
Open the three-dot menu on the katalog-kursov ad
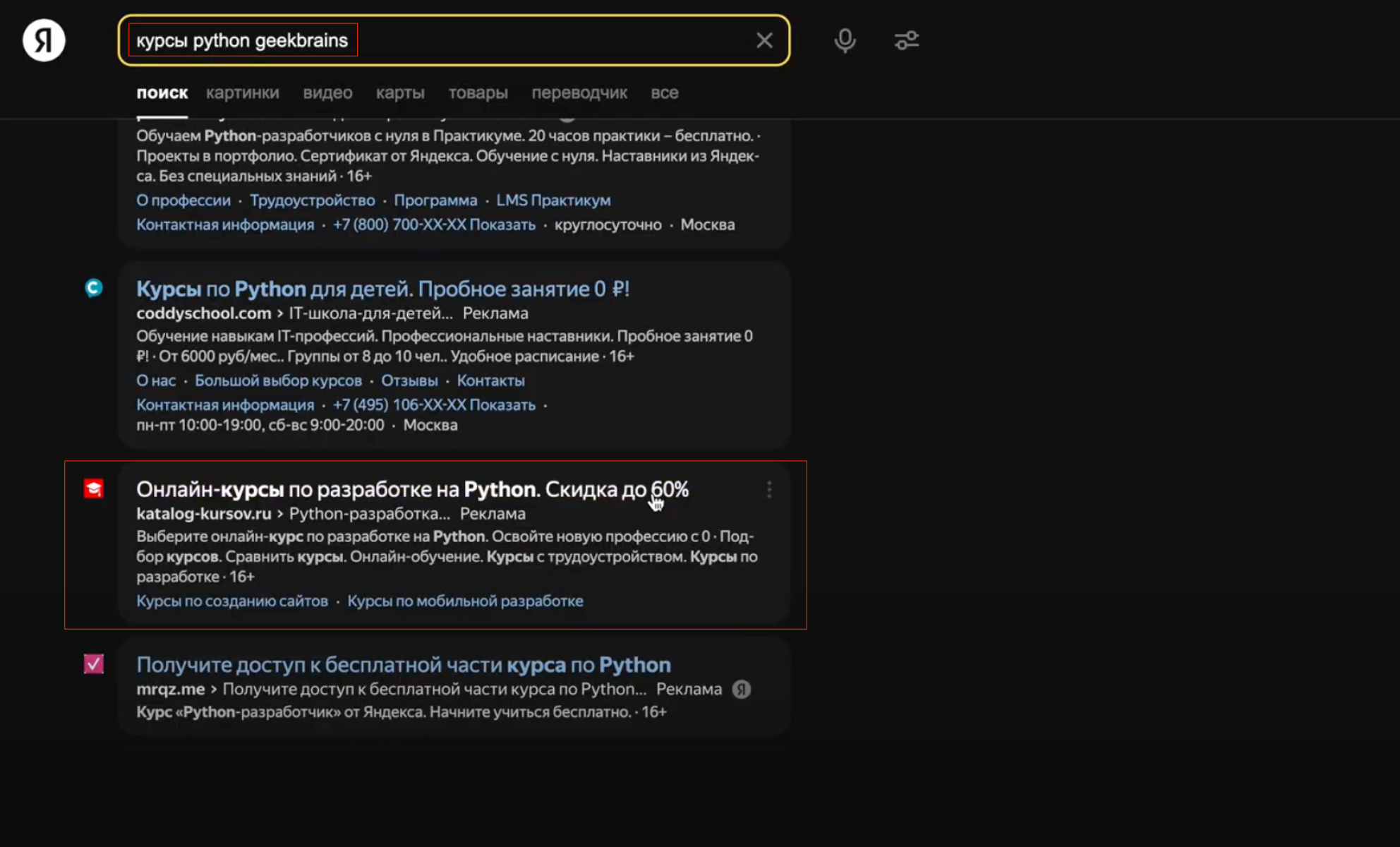(x=768, y=489)
